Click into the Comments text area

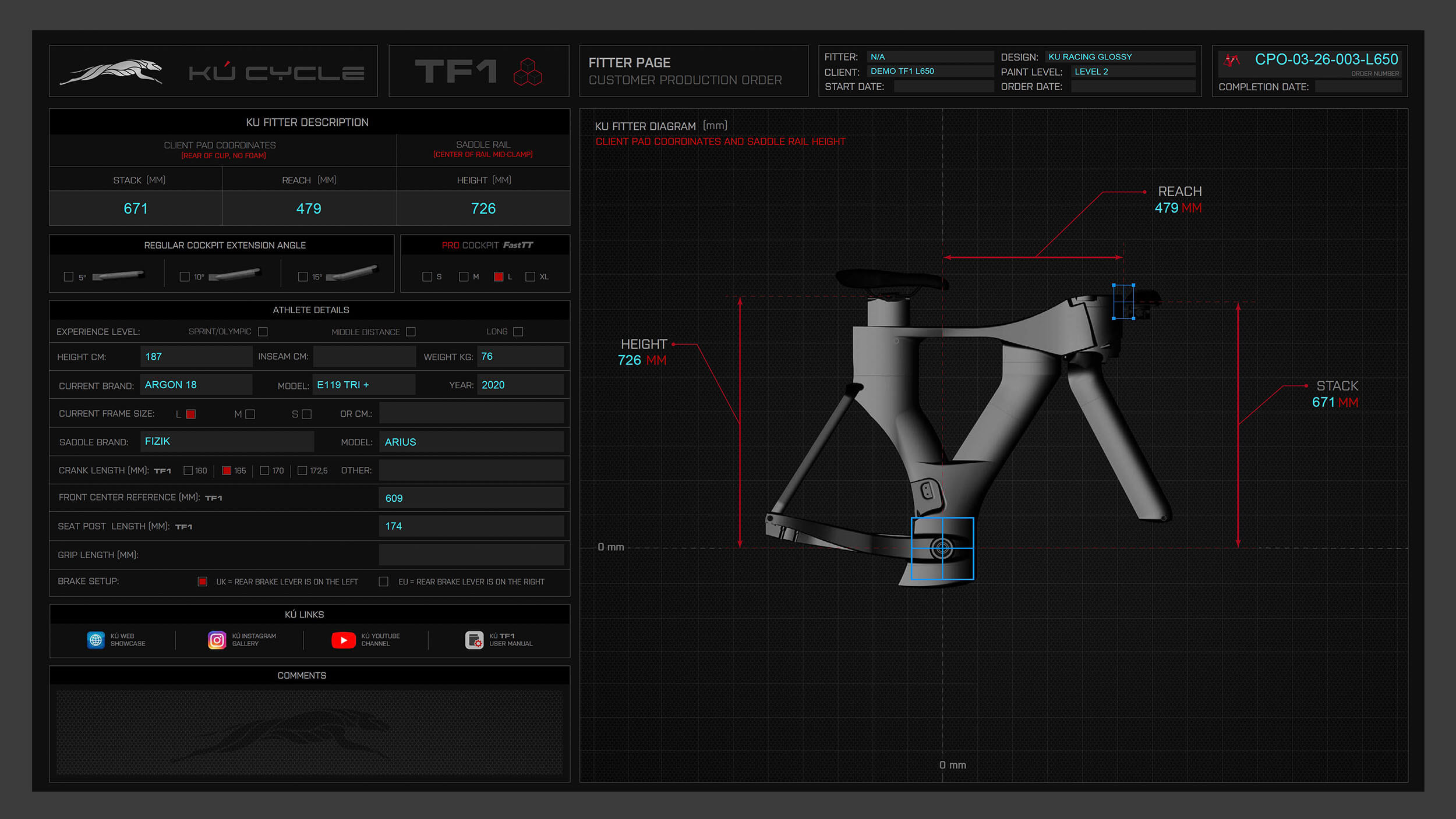coord(309,733)
